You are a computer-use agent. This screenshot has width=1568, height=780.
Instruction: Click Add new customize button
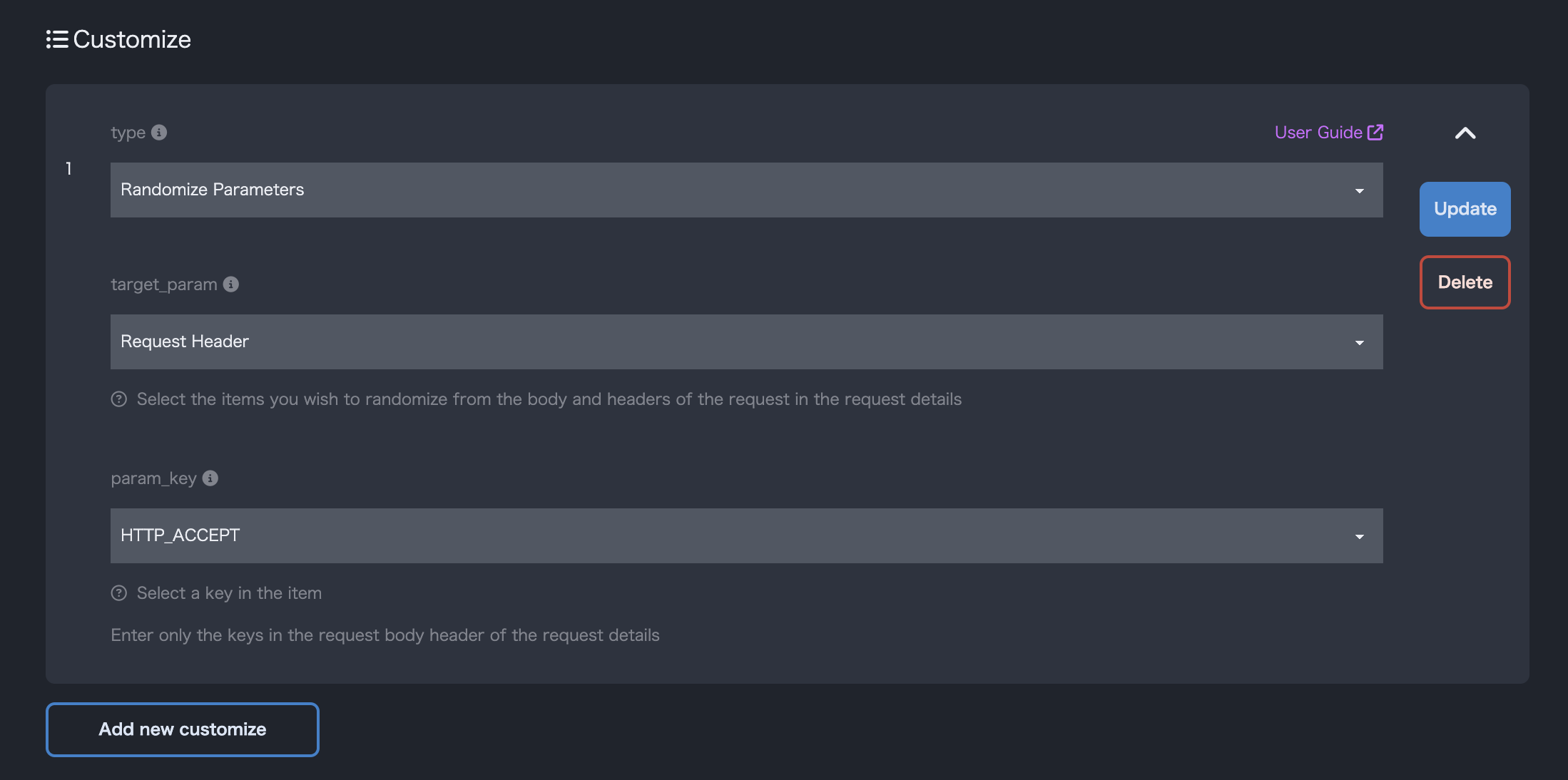point(183,729)
